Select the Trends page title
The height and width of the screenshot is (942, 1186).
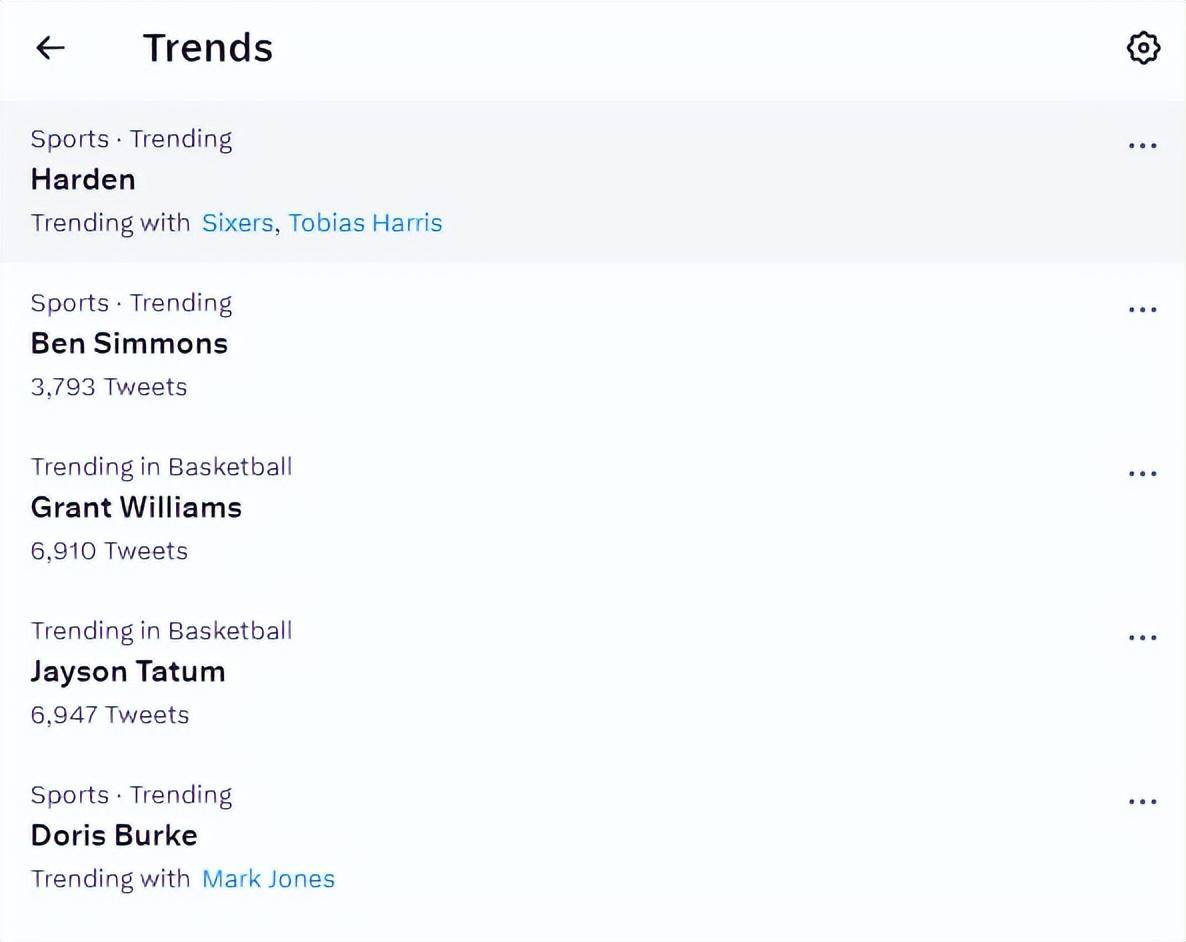(x=208, y=48)
